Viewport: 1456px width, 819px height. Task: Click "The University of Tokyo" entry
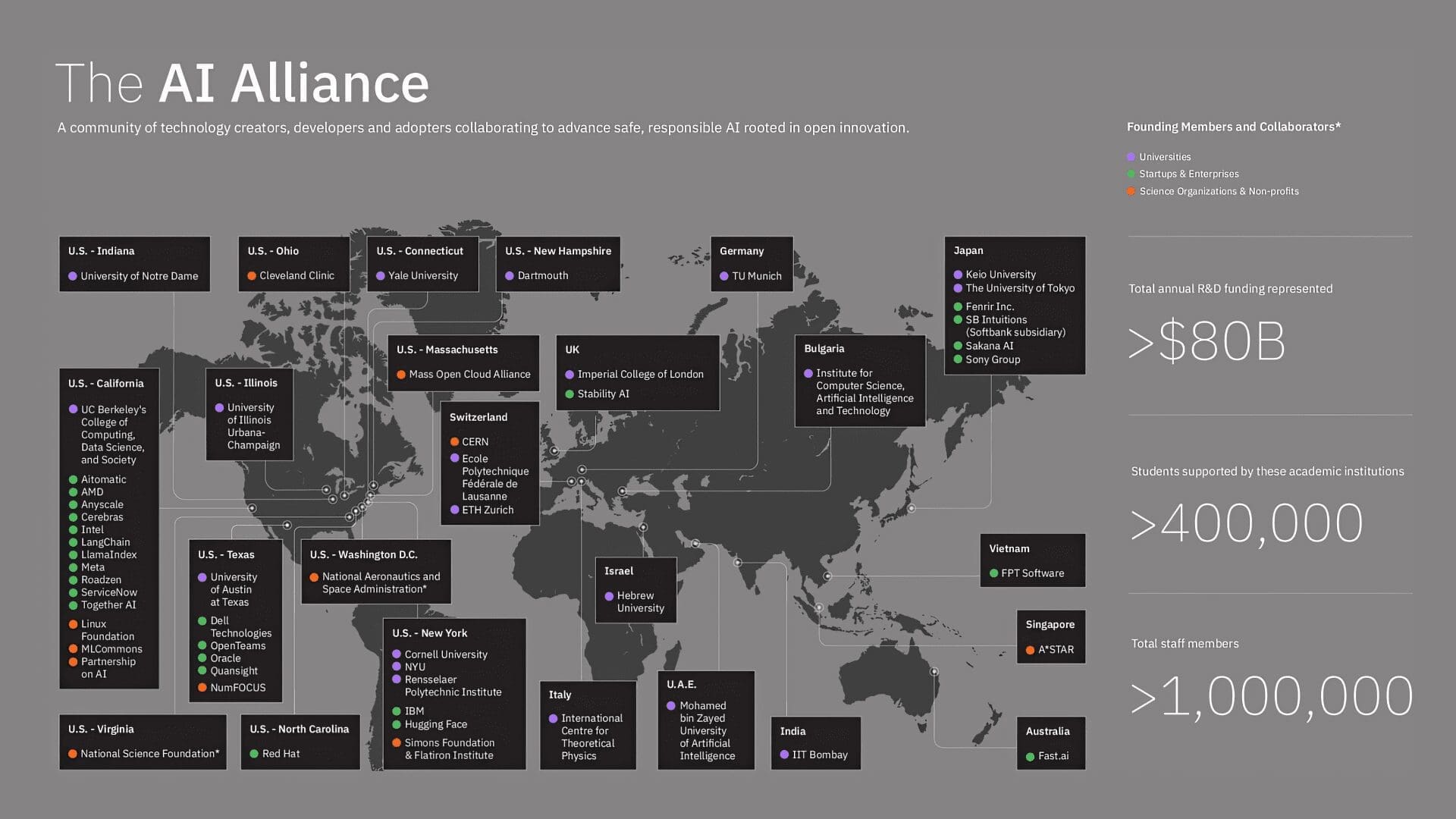[x=1020, y=288]
